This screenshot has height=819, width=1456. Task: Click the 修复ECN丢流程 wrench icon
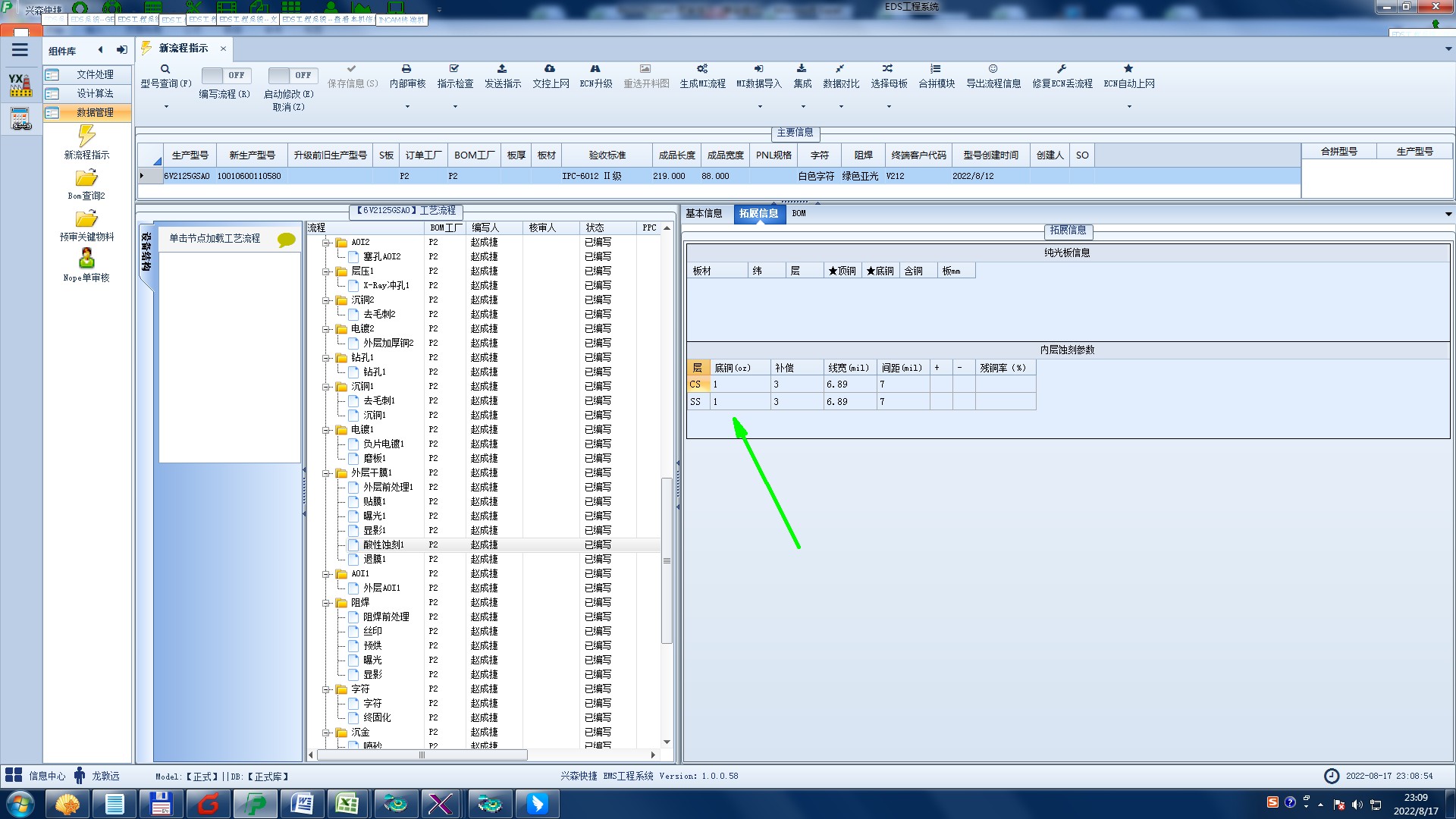point(1062,69)
